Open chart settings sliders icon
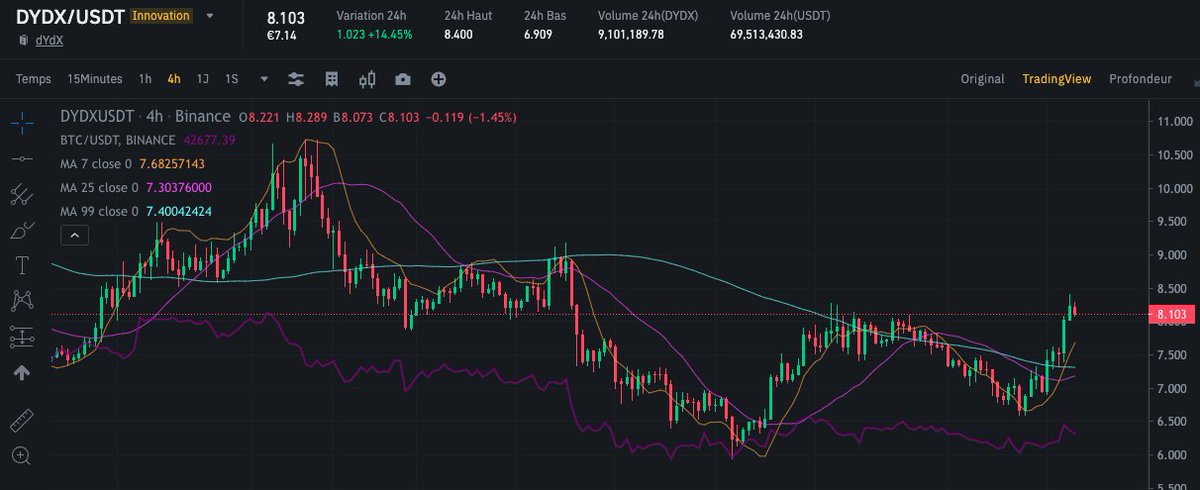 click(x=296, y=79)
